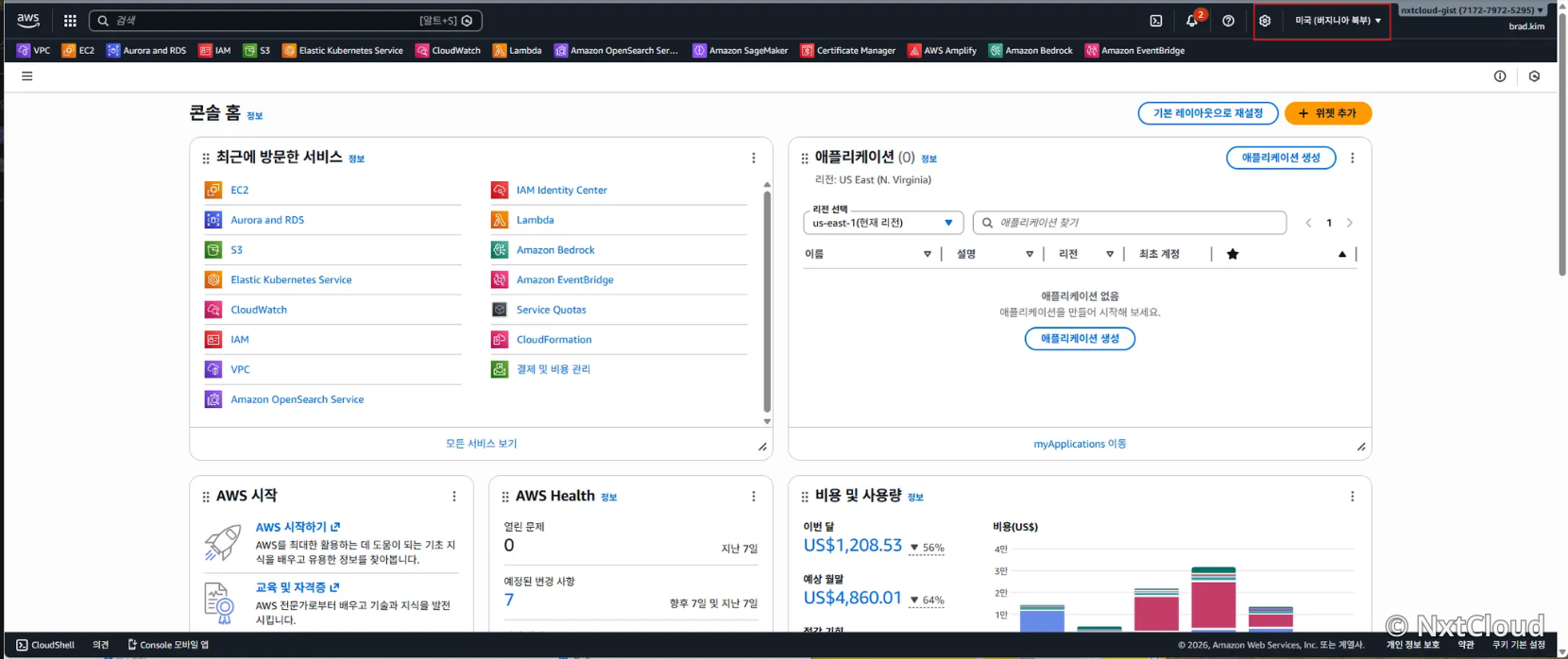Open 최근에 방문한 서비스 widget options menu
Image resolution: width=1568 pixels, height=659 pixels.
tap(754, 158)
